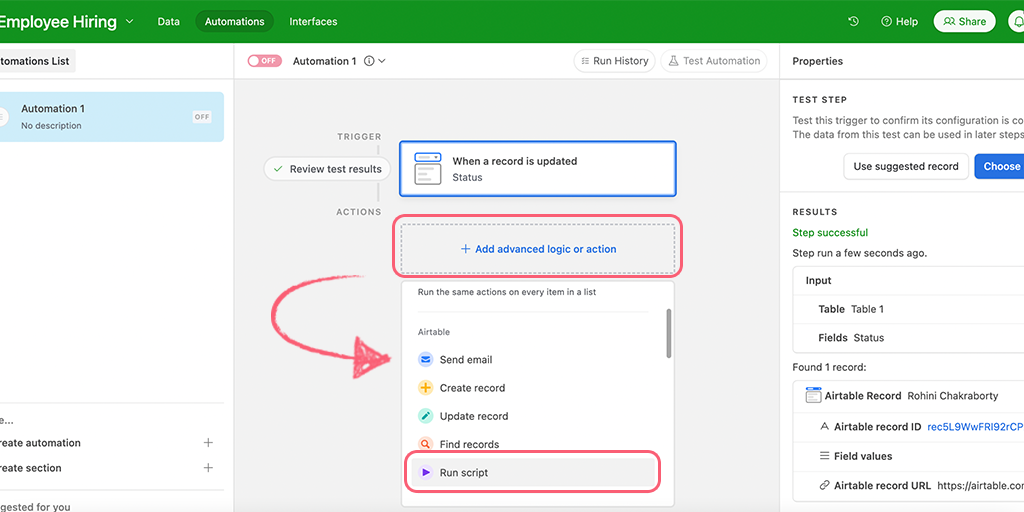Screen dimensions: 1024x512
Task: Click the Airtable Record table icon
Action: 813,395
